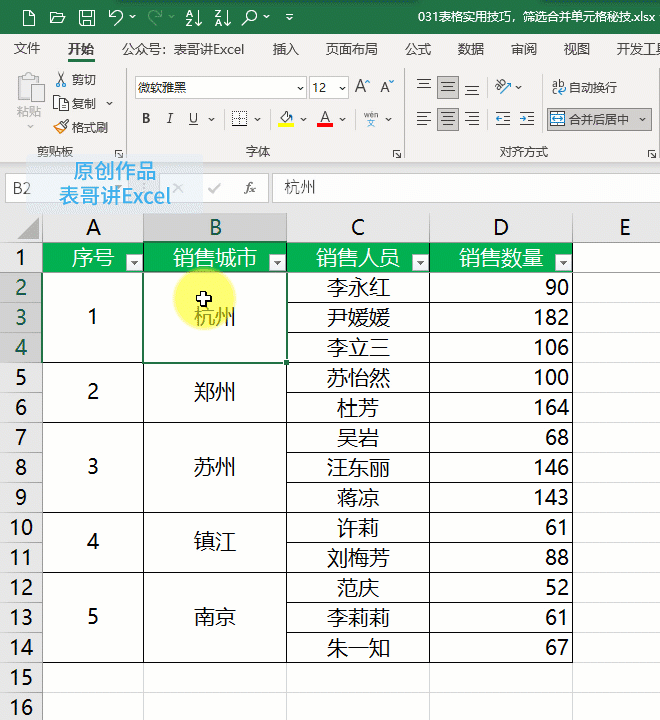Switch to the 页面布局 ribbon tab
Viewport: 660px width, 720px height.
pyautogui.click(x=352, y=49)
